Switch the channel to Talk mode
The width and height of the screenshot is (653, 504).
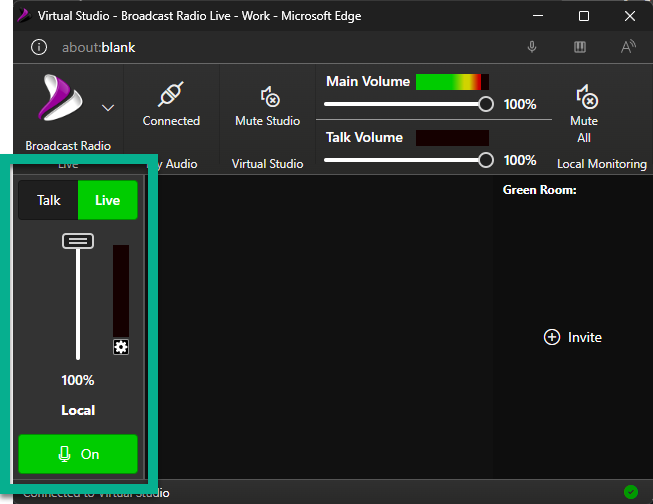click(x=48, y=200)
